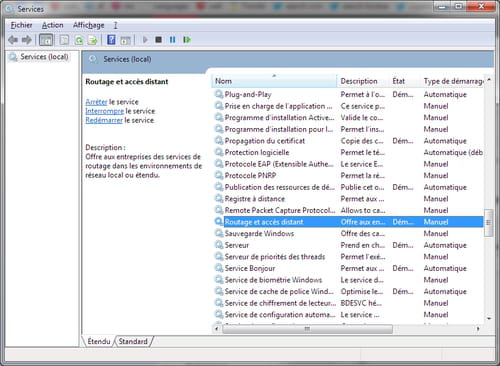This screenshot has height=366, width=500.
Task: Sort by the Nom column header
Action: (274, 81)
